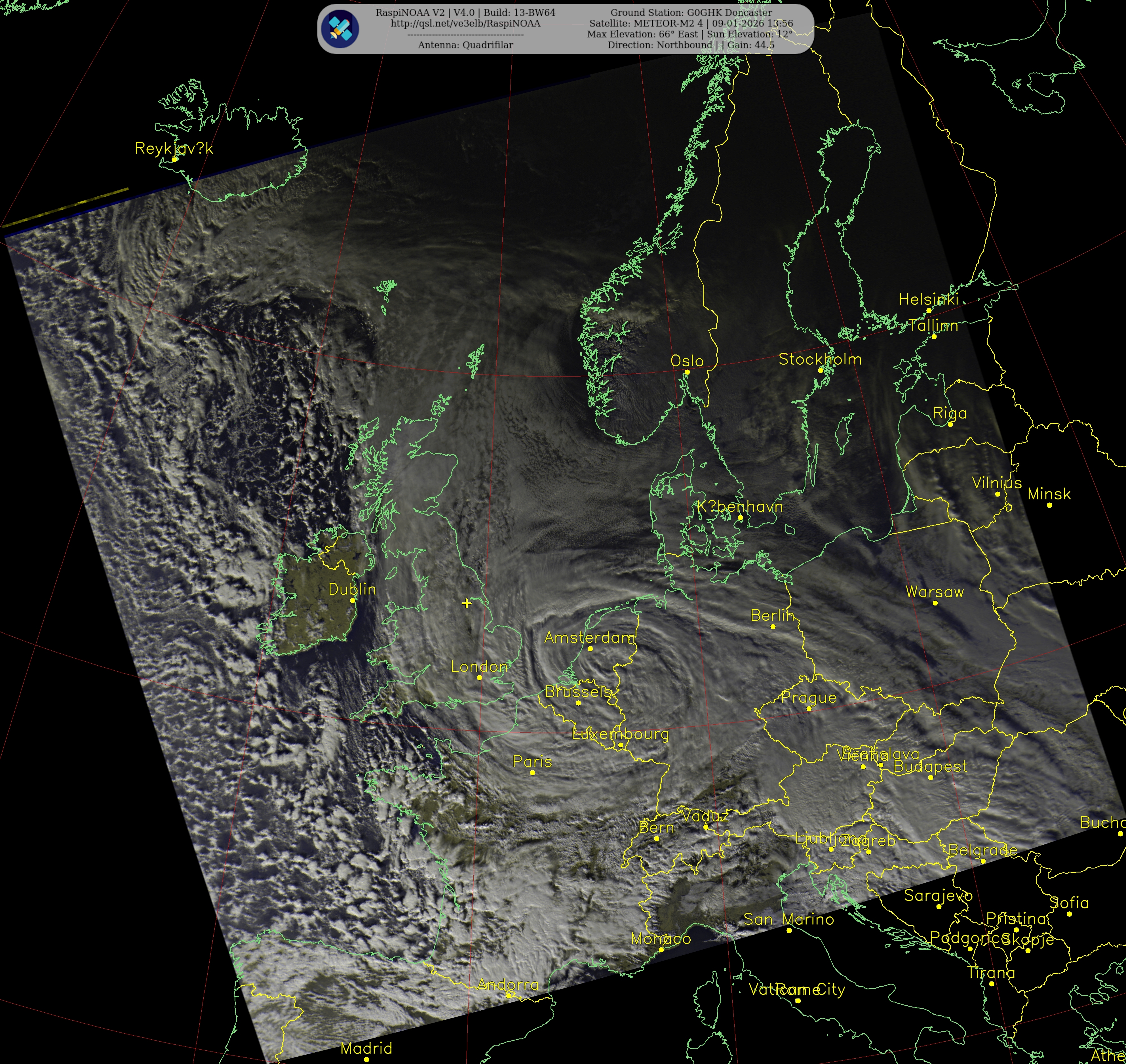Click the Brussels city marker dot
The image size is (1126, 1064).
click(578, 703)
